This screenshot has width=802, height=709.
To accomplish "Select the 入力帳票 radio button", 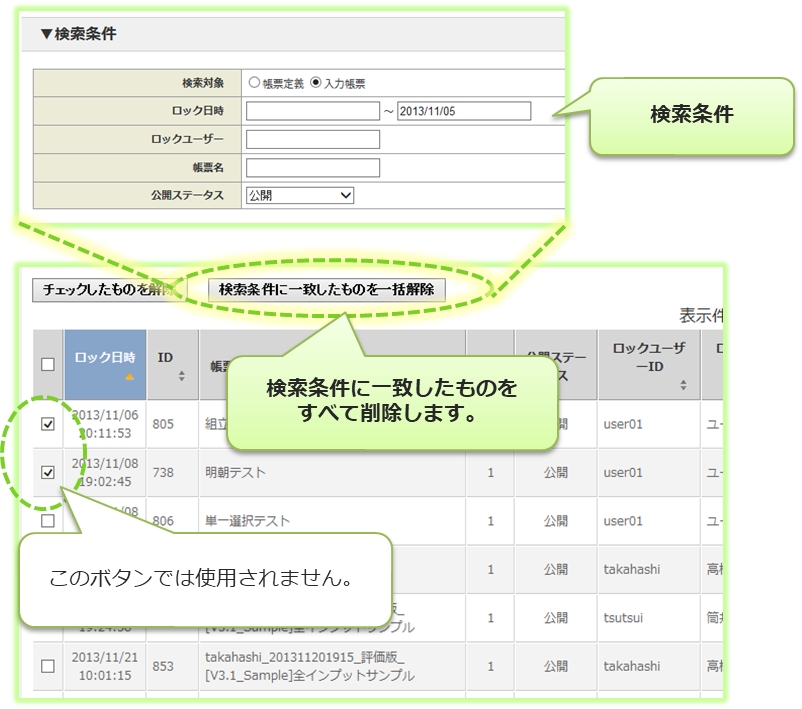I will coord(316,84).
